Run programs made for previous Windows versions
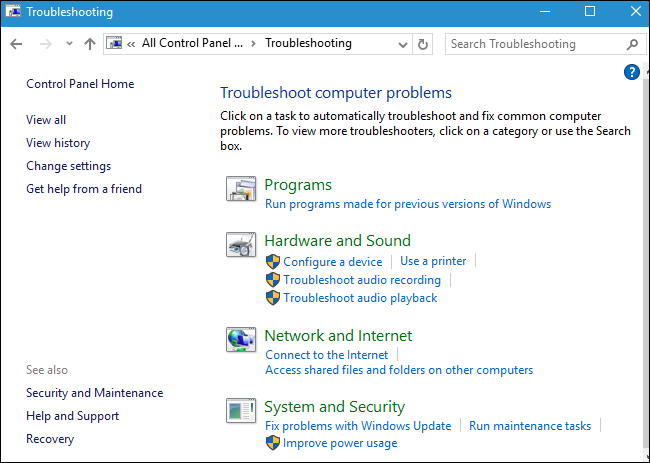The image size is (650, 463). [408, 204]
